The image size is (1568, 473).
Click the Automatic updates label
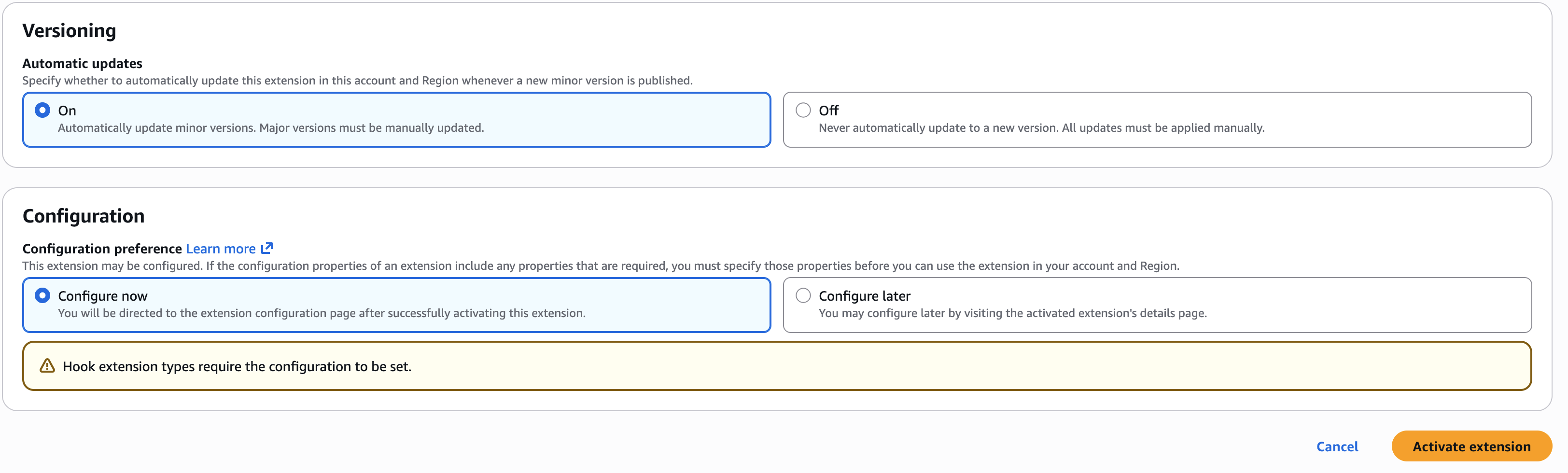coord(82,63)
